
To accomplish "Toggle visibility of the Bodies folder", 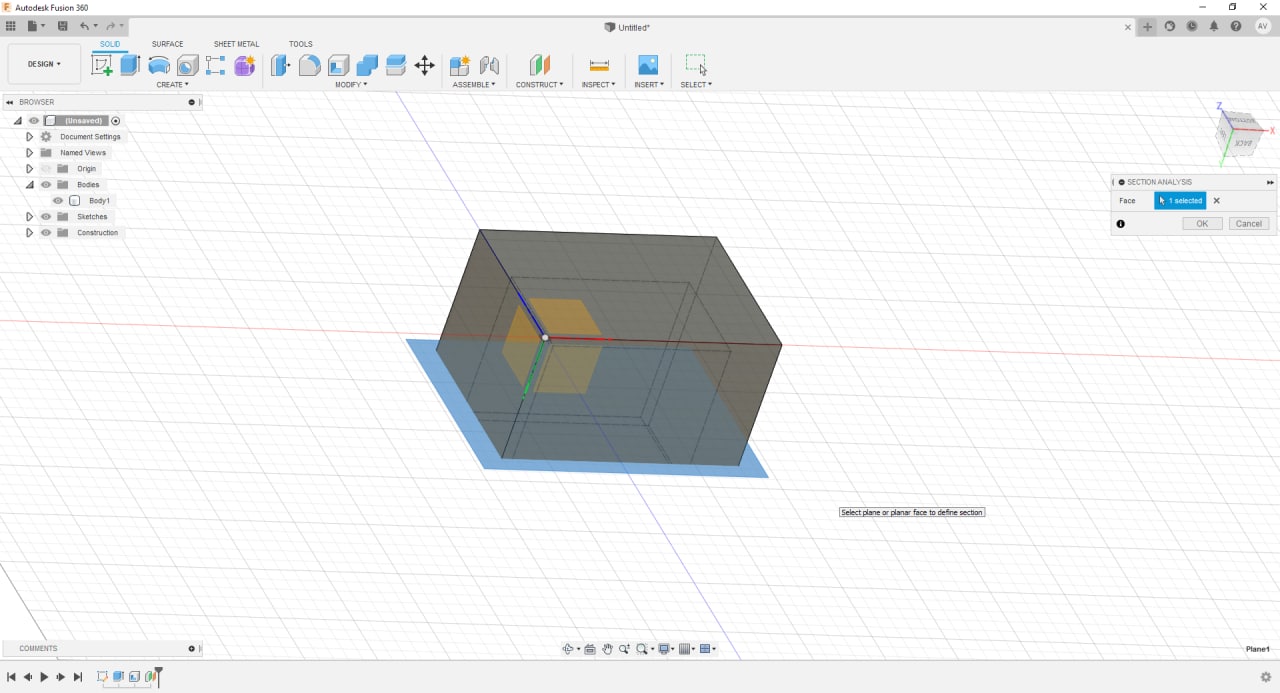I will click(x=46, y=185).
